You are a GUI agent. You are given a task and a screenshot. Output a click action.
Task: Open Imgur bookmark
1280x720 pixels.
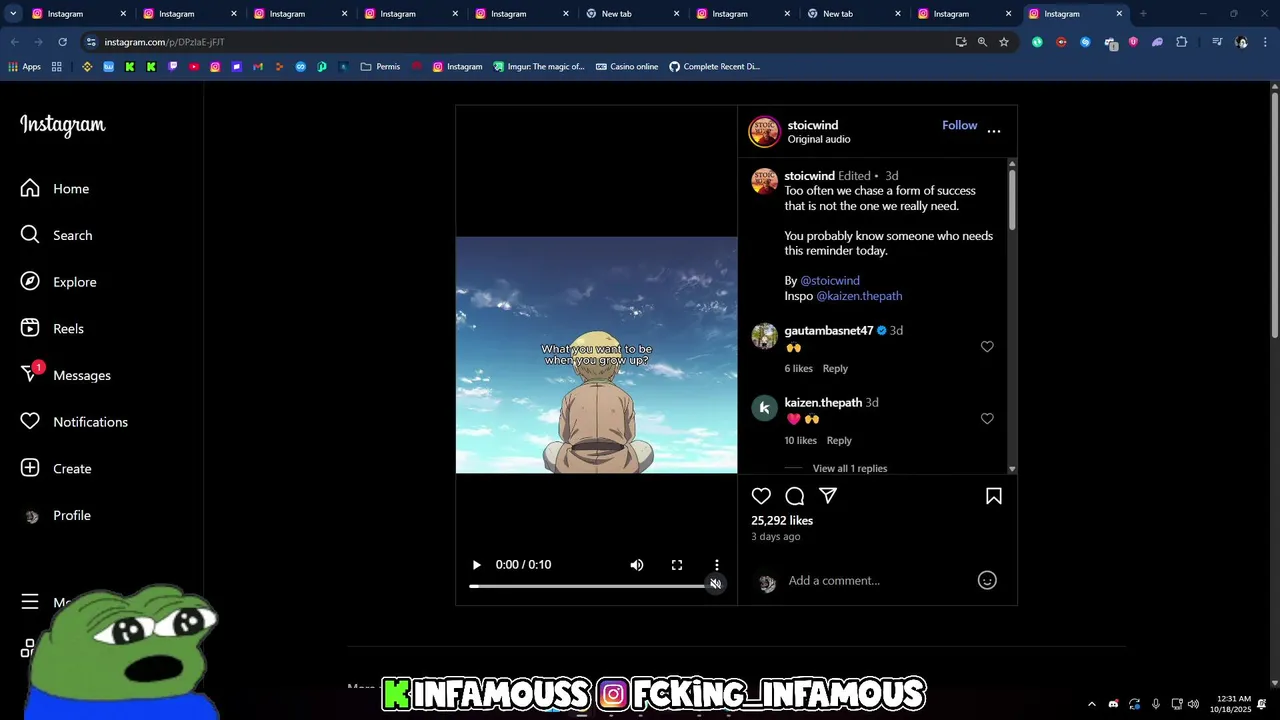tap(538, 67)
